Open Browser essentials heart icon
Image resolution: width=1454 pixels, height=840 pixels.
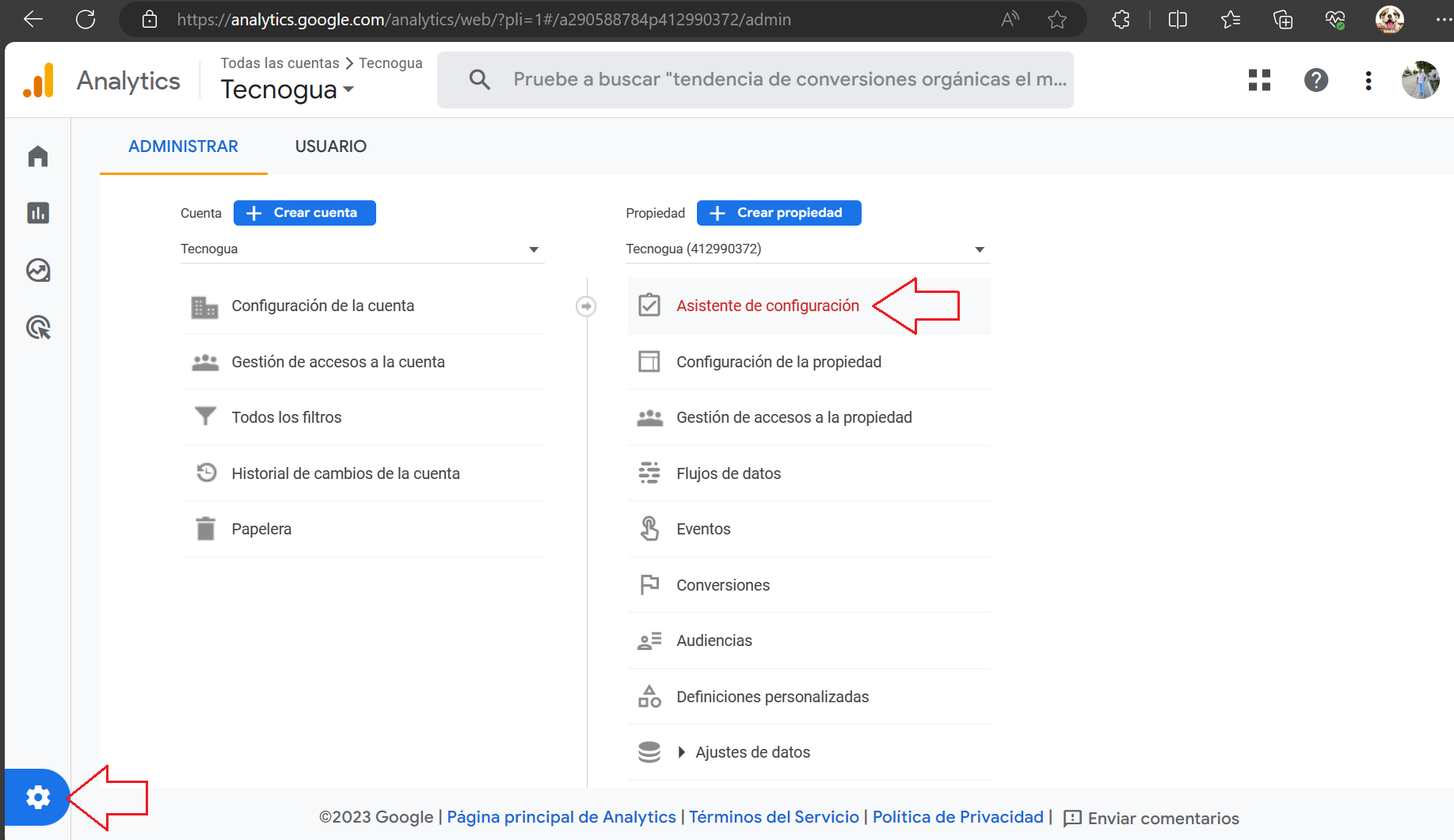pyautogui.click(x=1335, y=20)
